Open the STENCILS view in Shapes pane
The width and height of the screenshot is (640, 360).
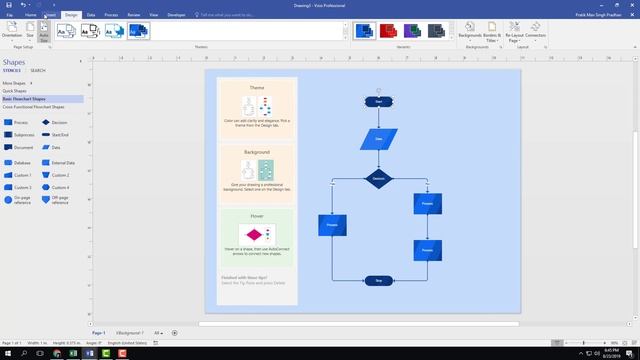pos(11,71)
